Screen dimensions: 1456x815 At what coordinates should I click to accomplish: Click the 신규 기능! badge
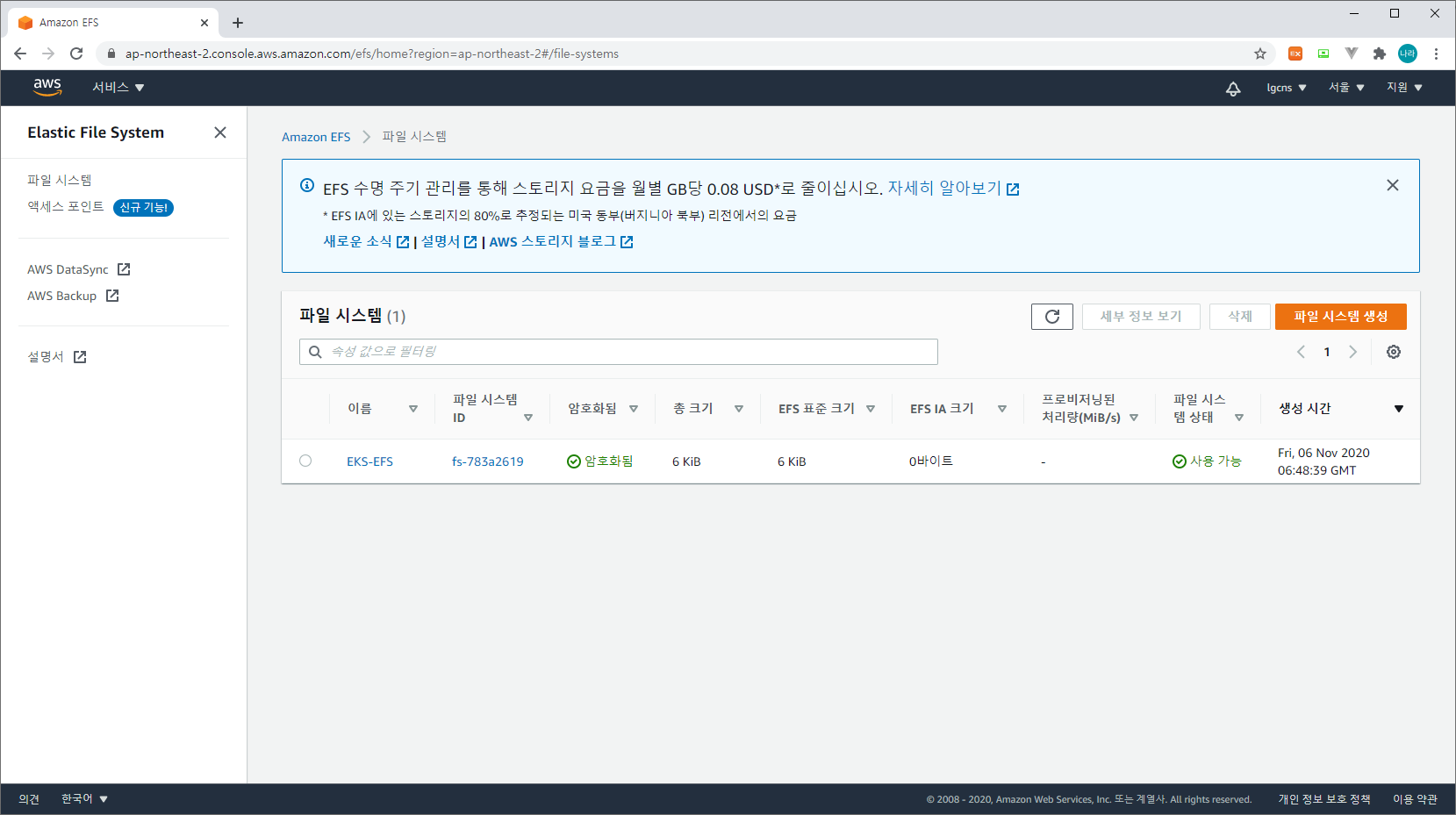(144, 208)
